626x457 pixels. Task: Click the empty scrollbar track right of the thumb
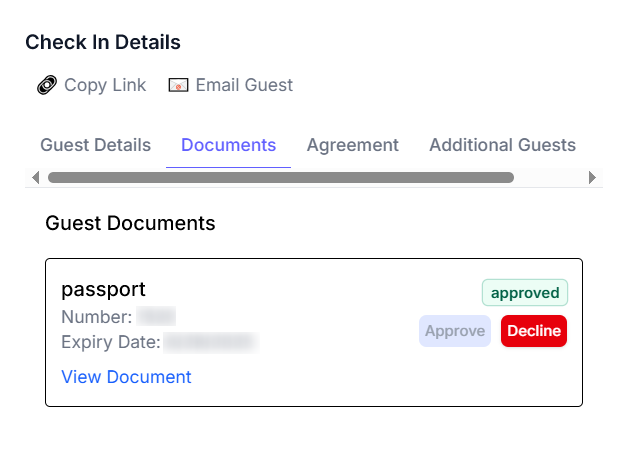tap(550, 177)
